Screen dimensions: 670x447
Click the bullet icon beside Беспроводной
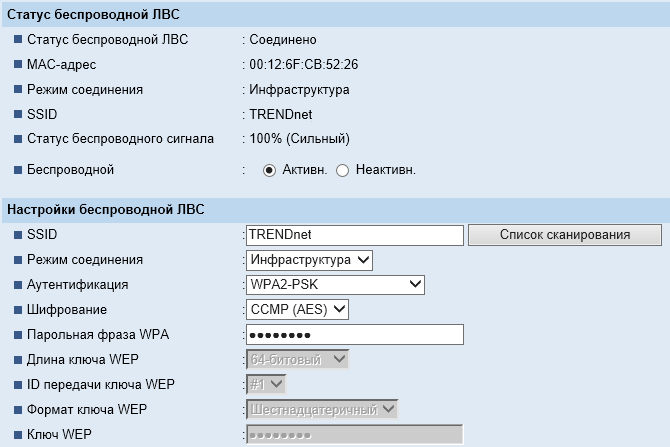16,170
